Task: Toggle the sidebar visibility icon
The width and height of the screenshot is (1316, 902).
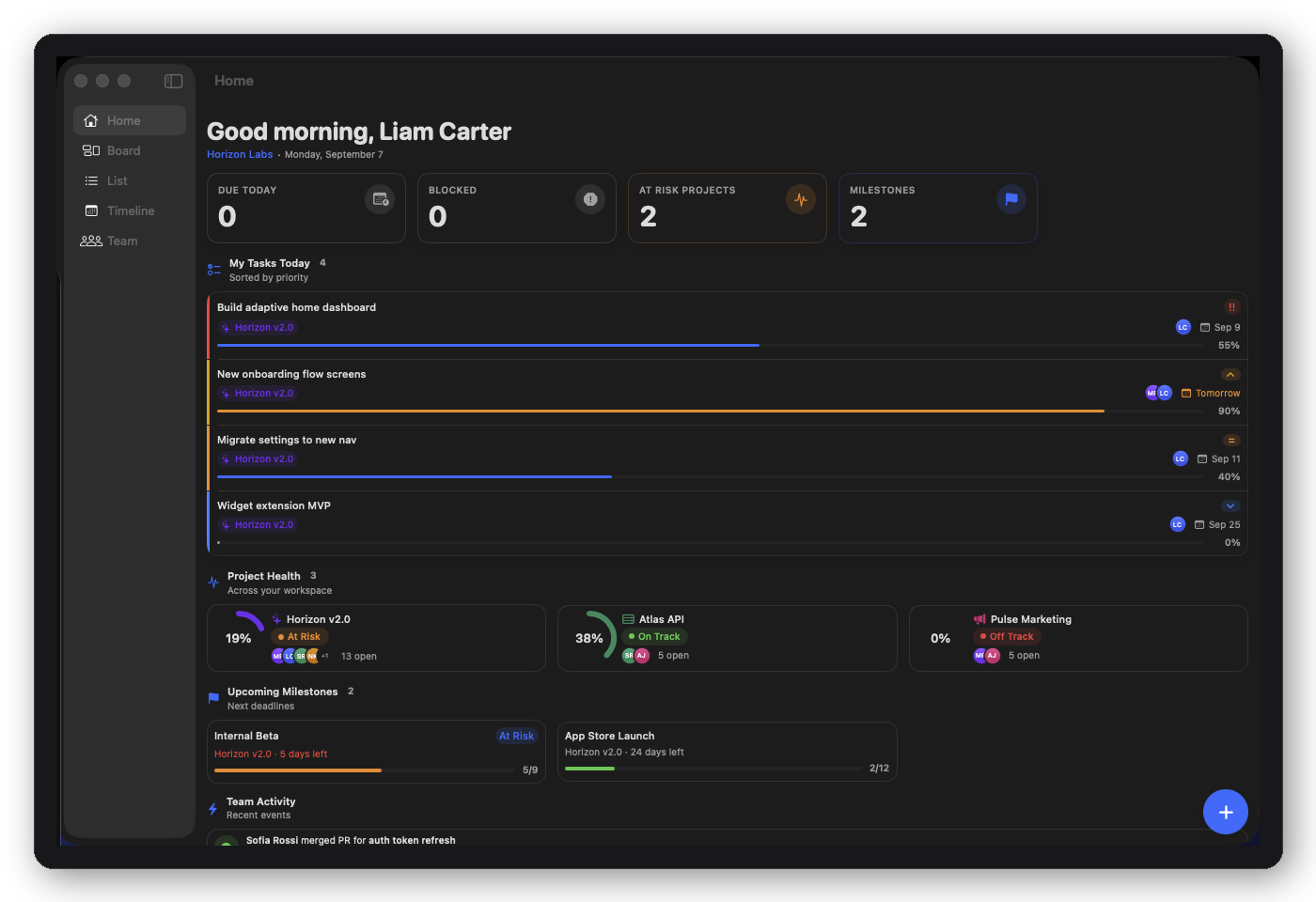Action: point(173,81)
